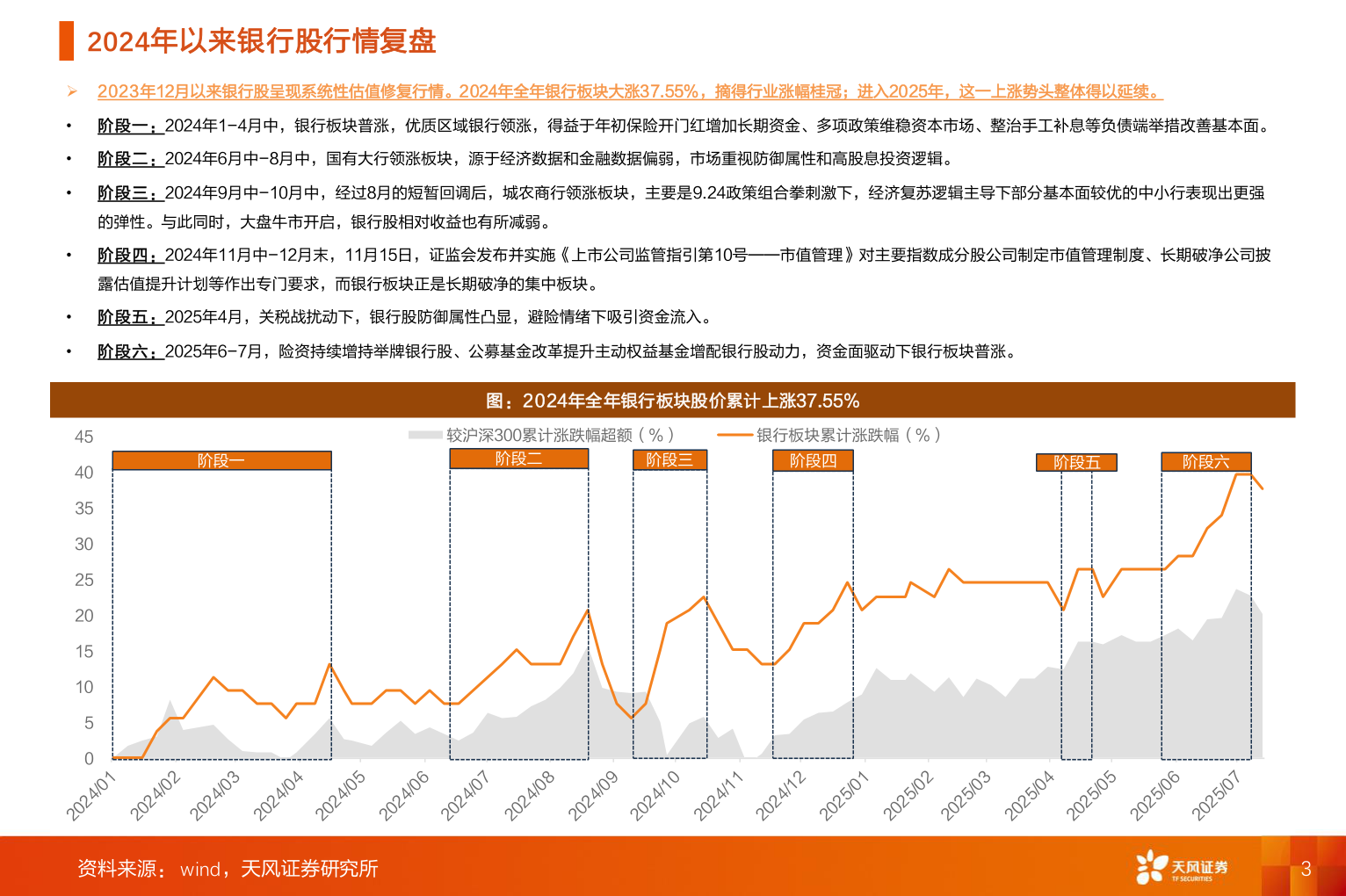1346x896 pixels.
Task: Click the orange 阶段六 label box in chart
Action: click(x=1205, y=461)
